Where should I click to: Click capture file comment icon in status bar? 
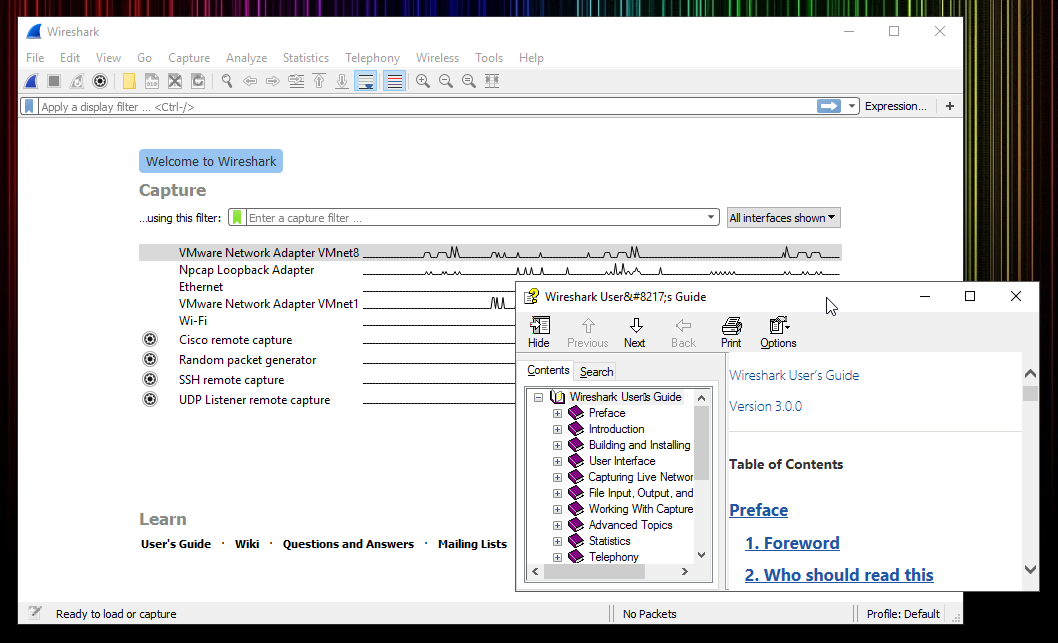(x=35, y=613)
